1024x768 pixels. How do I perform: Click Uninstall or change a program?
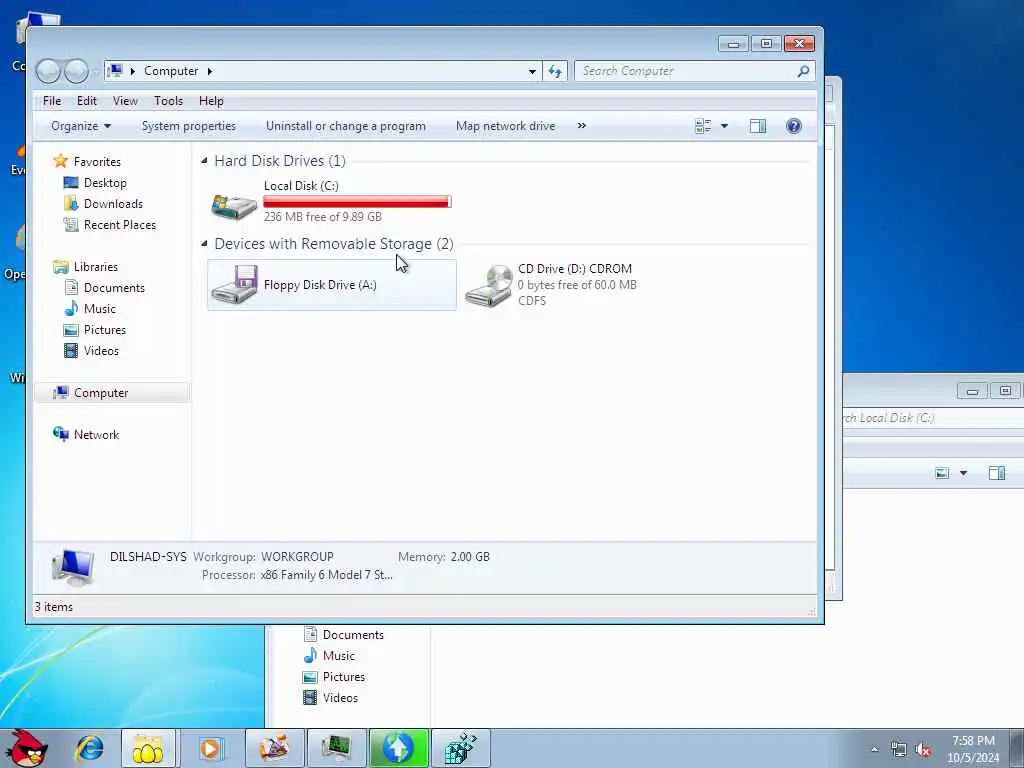[x=345, y=126]
